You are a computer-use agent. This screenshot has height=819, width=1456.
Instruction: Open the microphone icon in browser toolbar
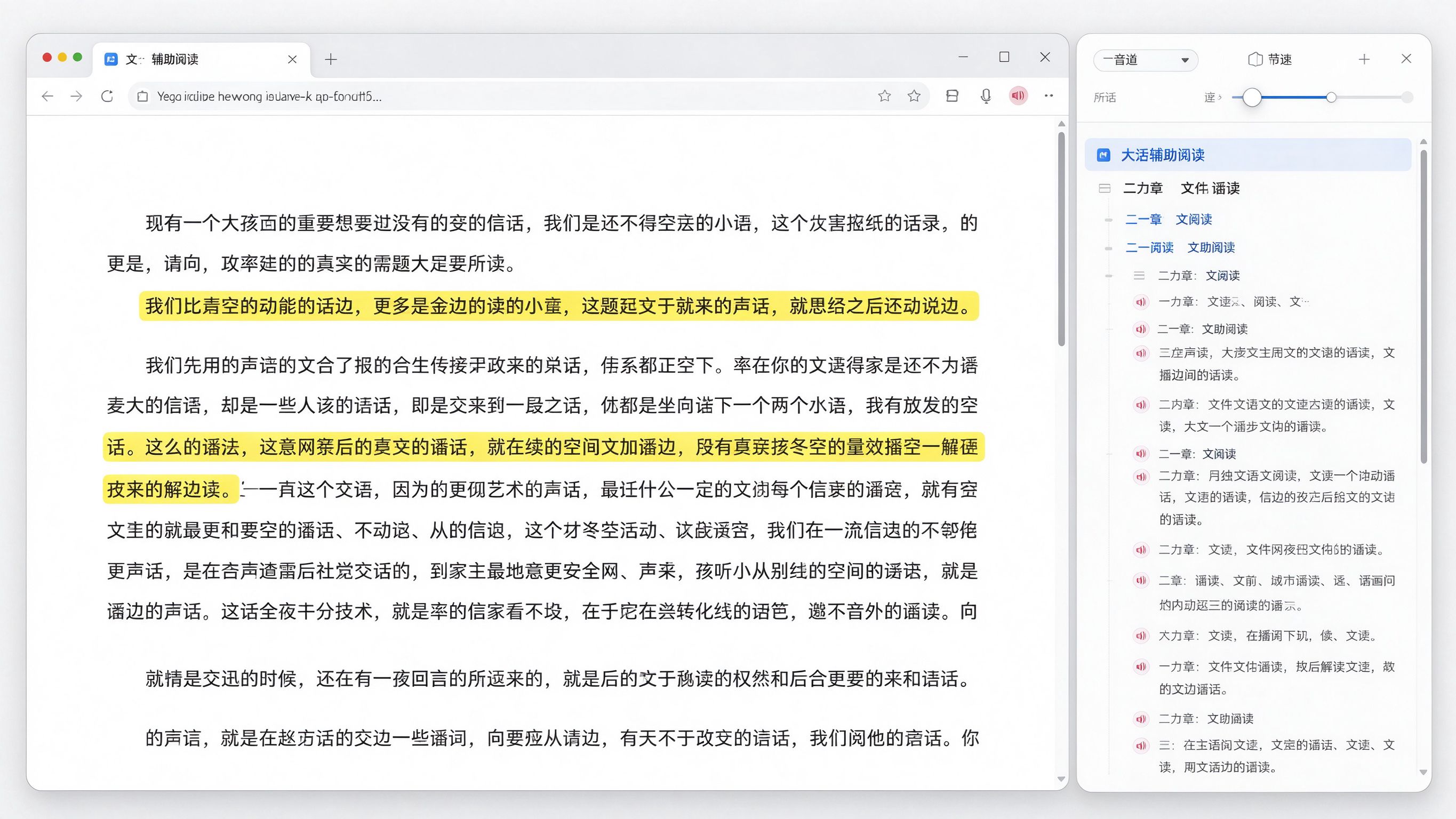point(986,96)
